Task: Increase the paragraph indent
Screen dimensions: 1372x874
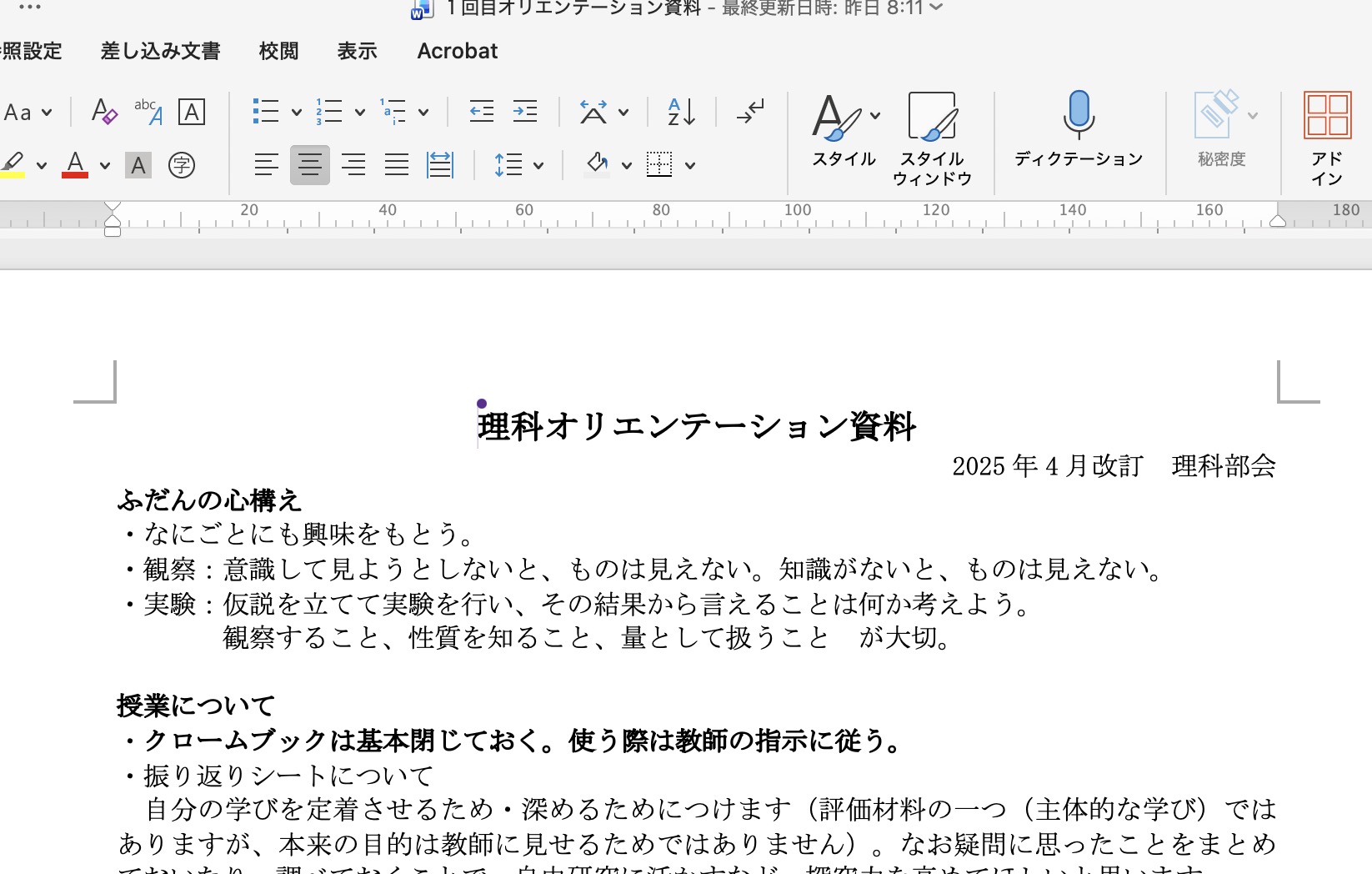Action: [525, 112]
